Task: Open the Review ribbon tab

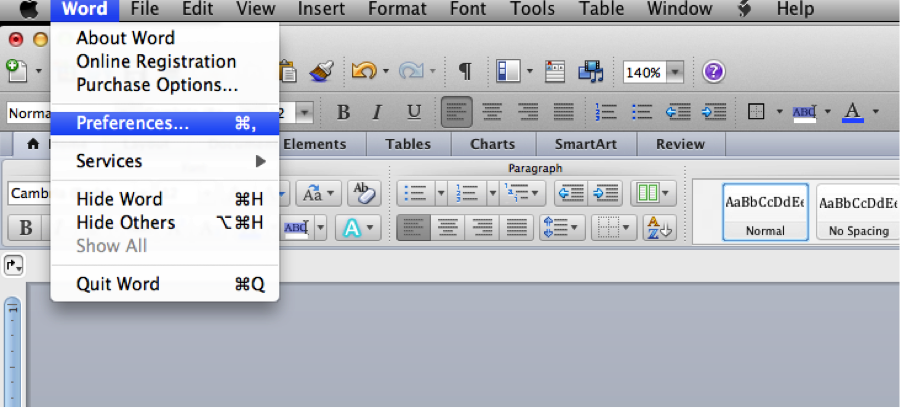Action: point(680,144)
